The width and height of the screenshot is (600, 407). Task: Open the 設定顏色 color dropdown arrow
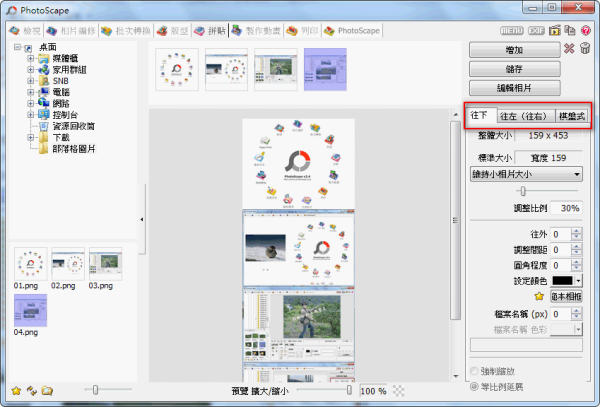(x=579, y=281)
